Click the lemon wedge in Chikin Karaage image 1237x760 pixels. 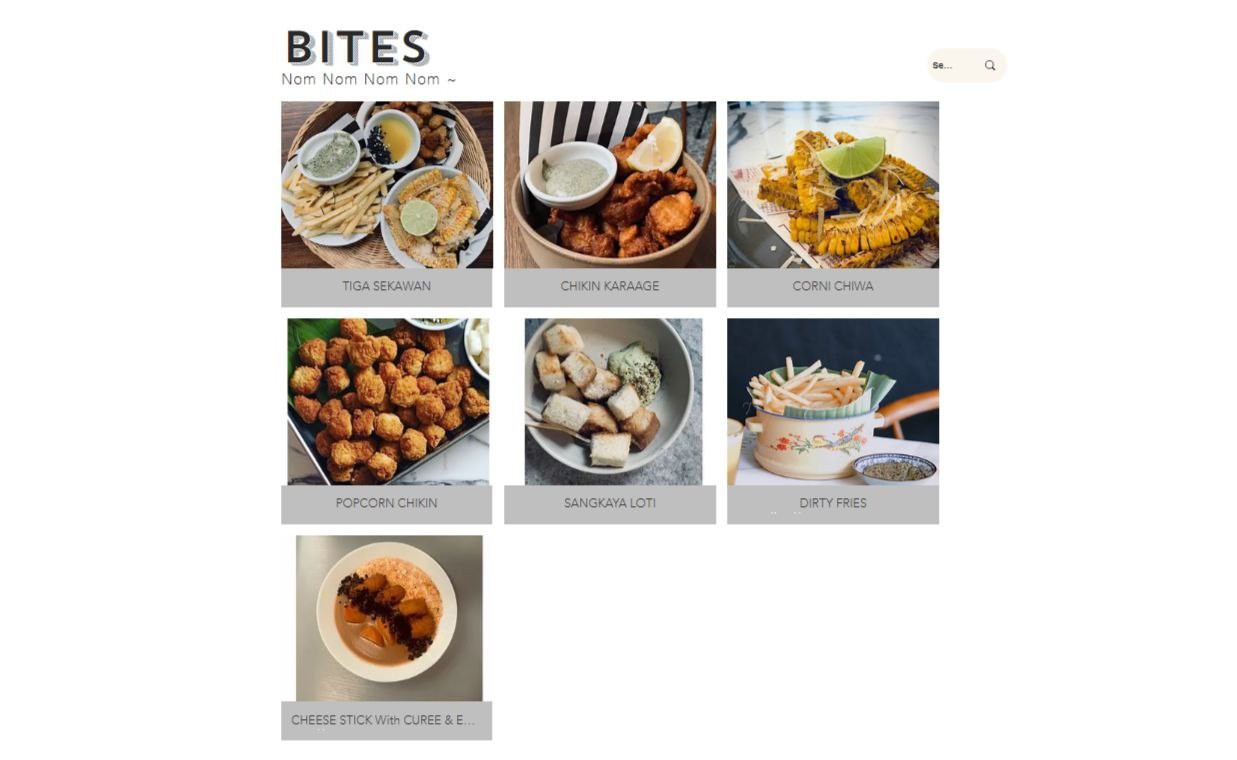click(656, 146)
